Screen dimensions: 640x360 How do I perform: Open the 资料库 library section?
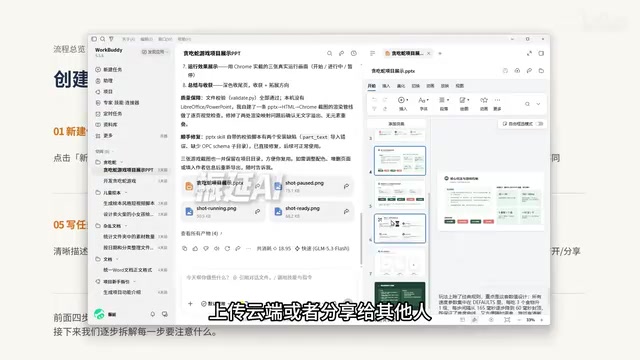pyautogui.click(x=107, y=125)
